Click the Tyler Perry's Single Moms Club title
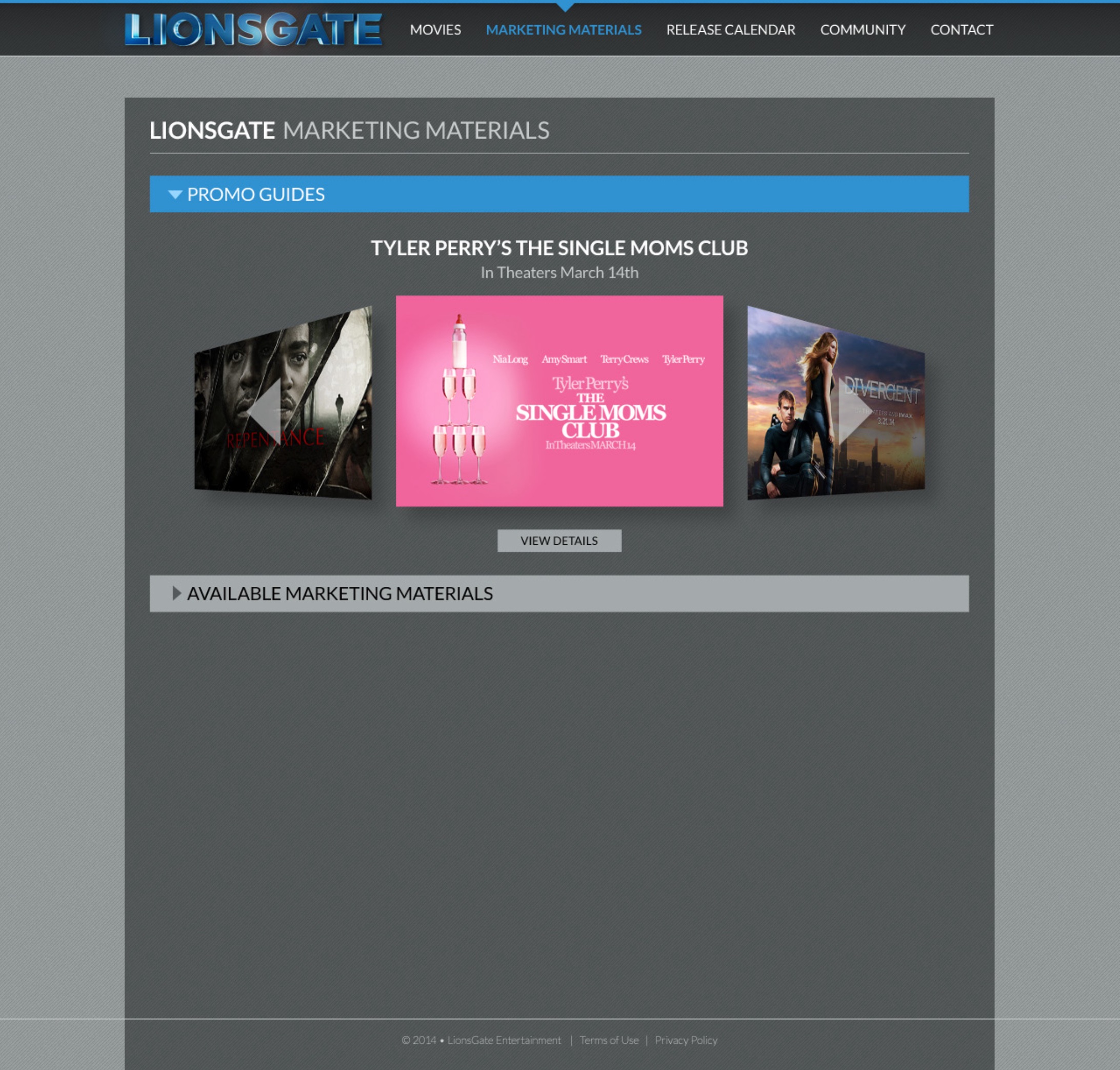The height and width of the screenshot is (1070, 1120). (x=559, y=248)
